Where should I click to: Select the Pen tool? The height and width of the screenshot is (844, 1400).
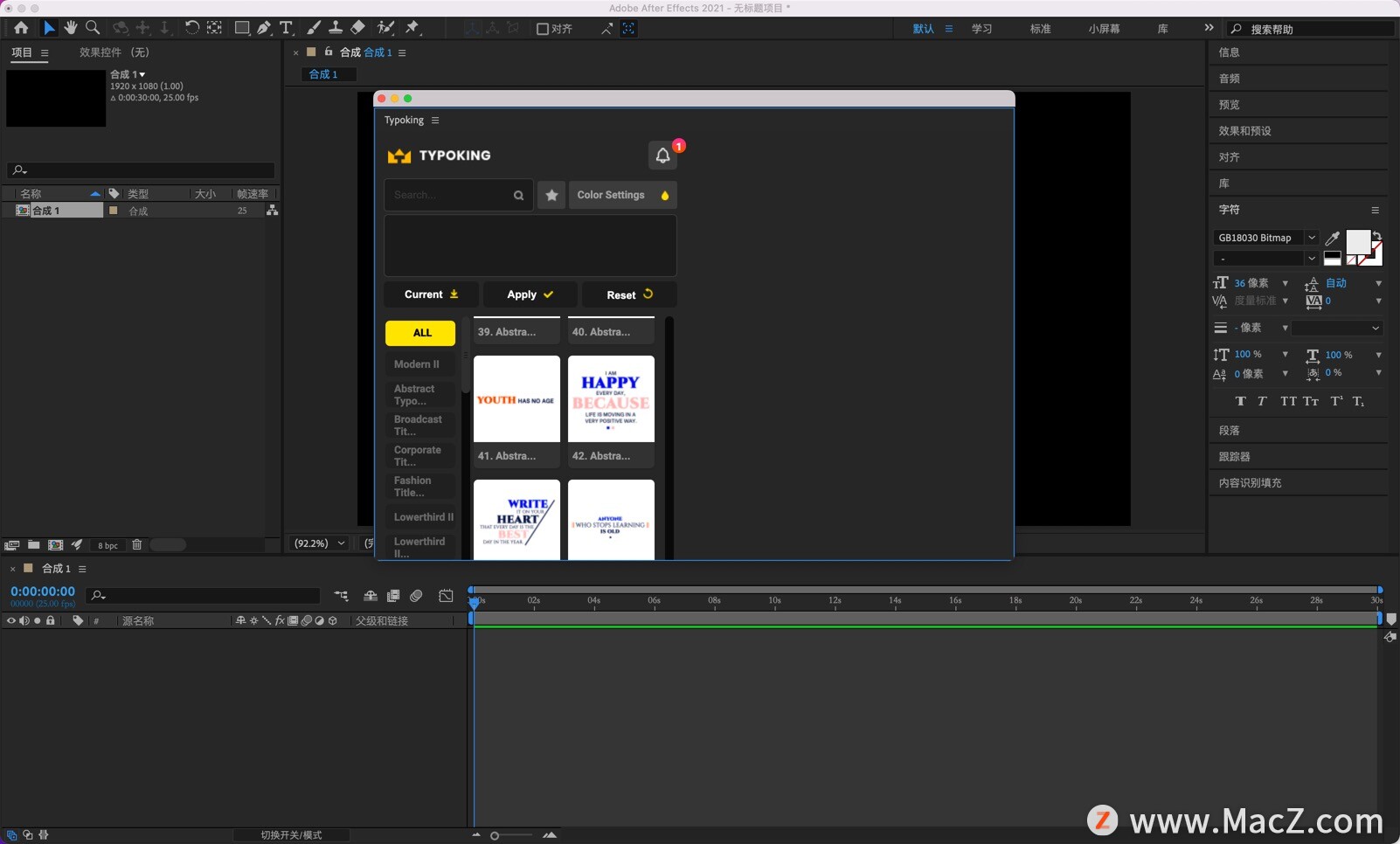pos(264,28)
